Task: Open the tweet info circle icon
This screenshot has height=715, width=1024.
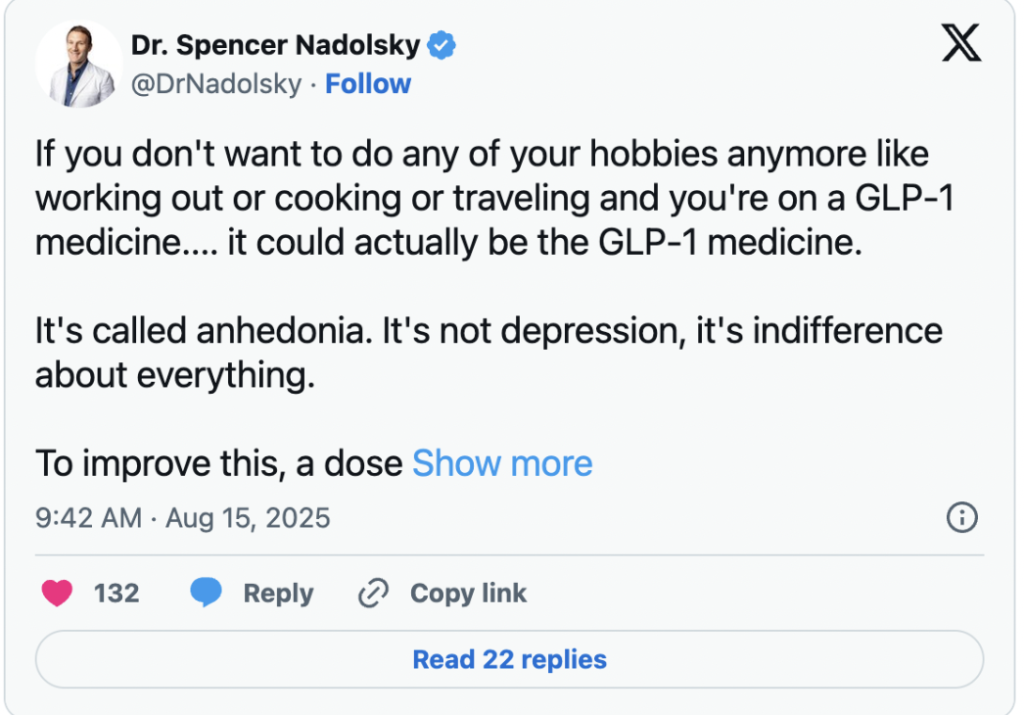Action: pyautogui.click(x=961, y=517)
